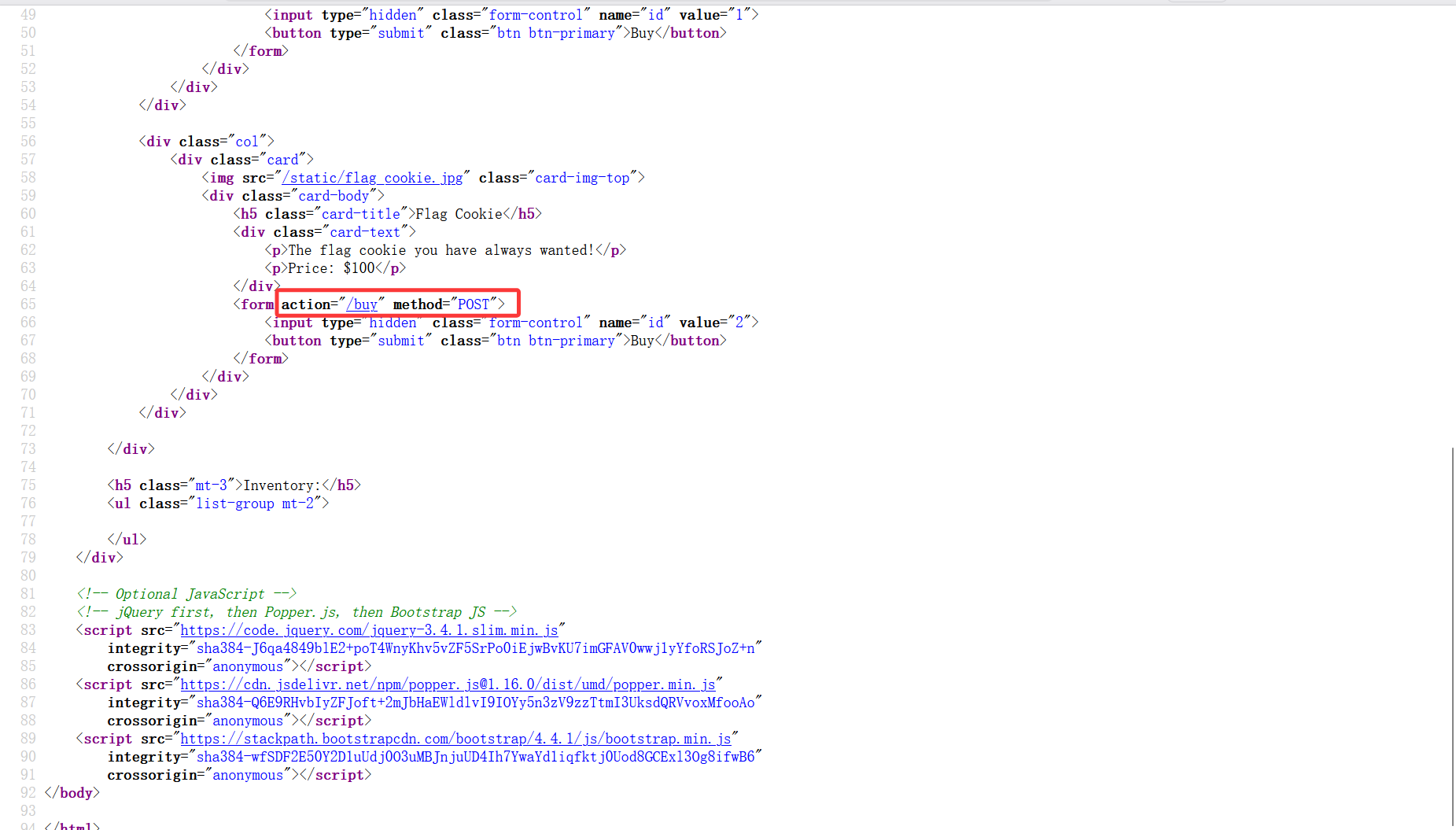The image size is (1456, 830).
Task: Click the sha384-wfSDF bootstrap integrity hash
Action: (x=475, y=757)
